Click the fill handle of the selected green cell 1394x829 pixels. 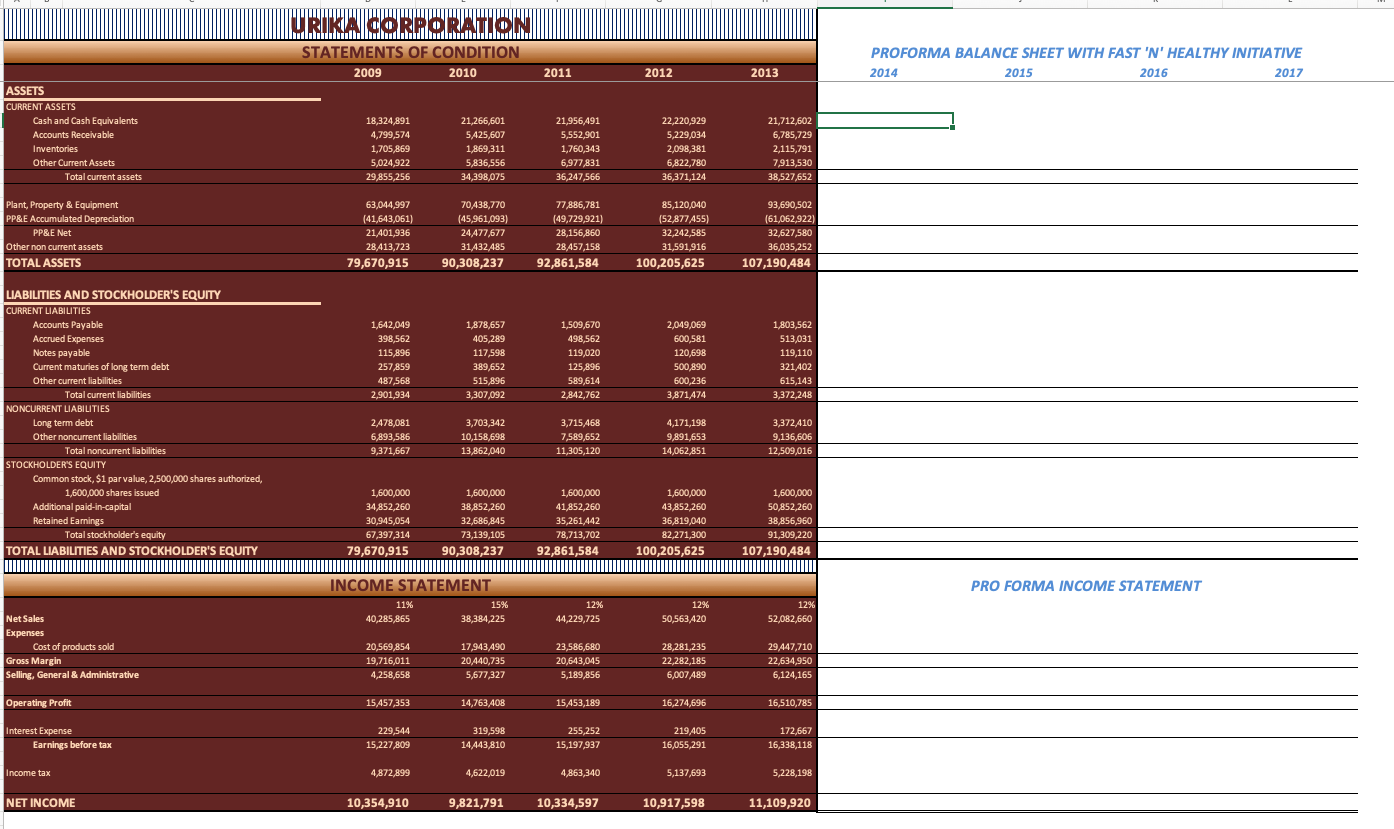[951, 129]
